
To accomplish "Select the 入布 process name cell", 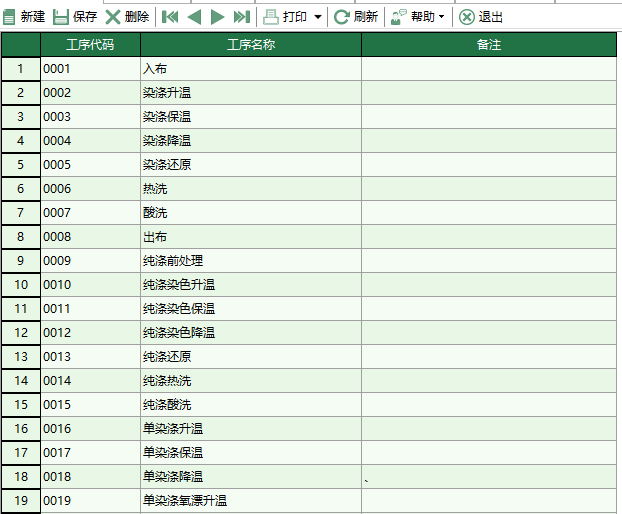I will pos(251,69).
